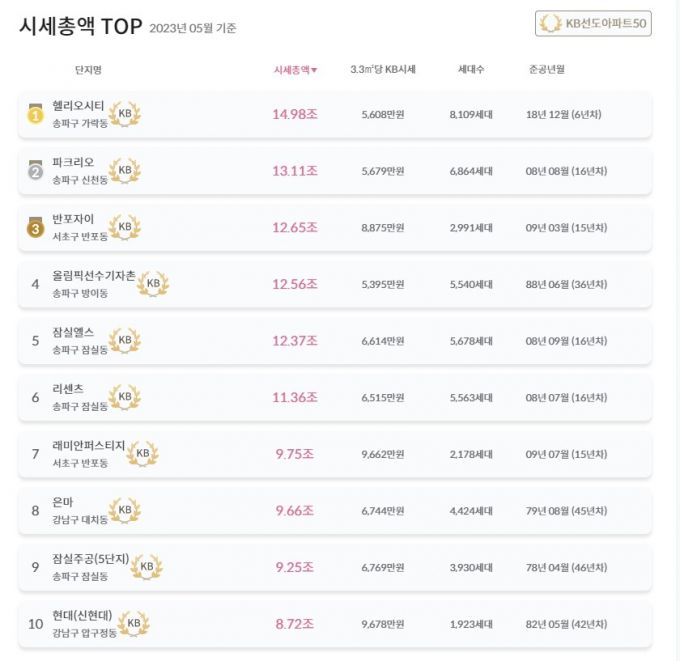Click the 3.3㎡당 KB시세 column header

[383, 70]
